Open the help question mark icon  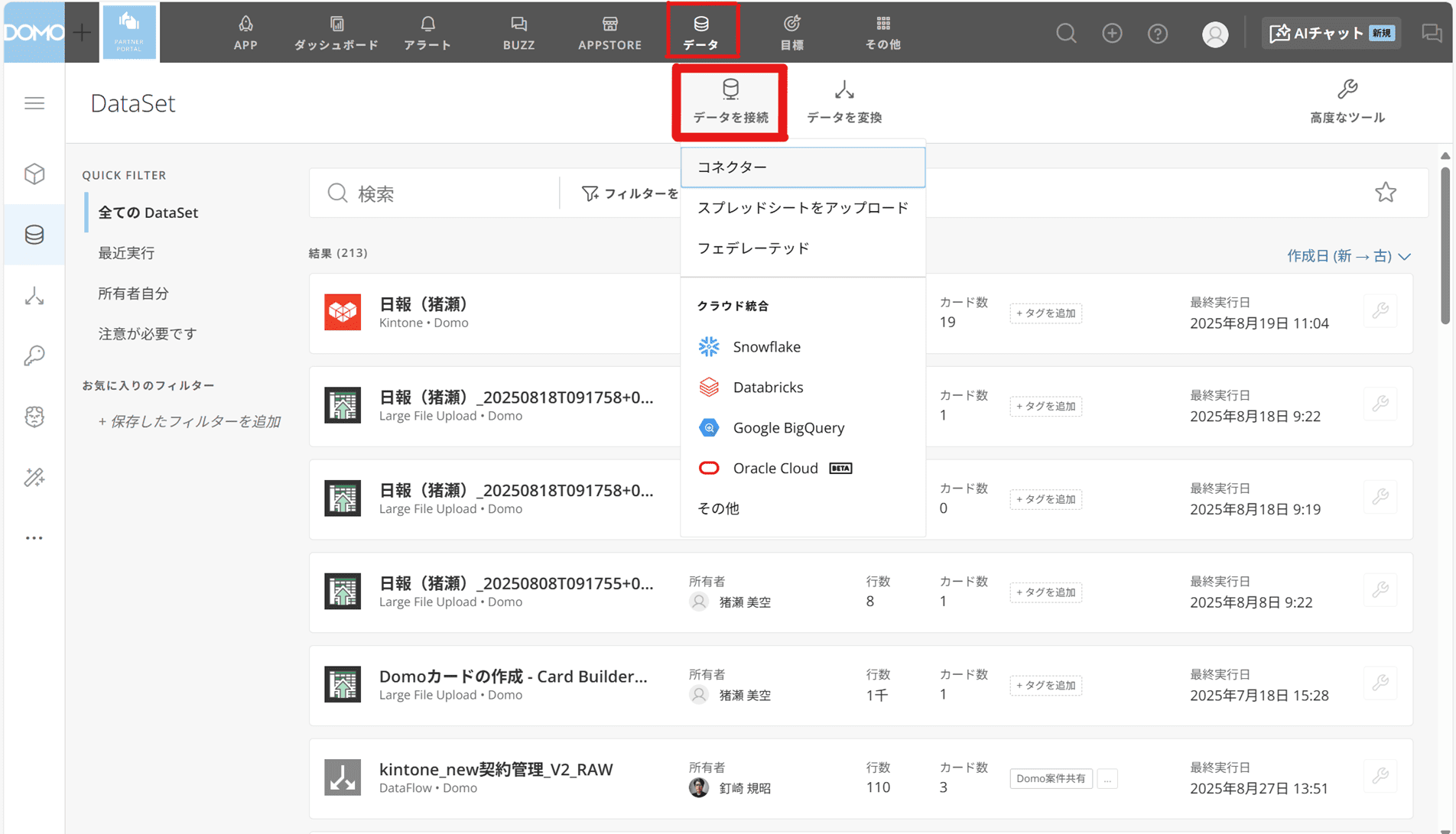(1157, 34)
